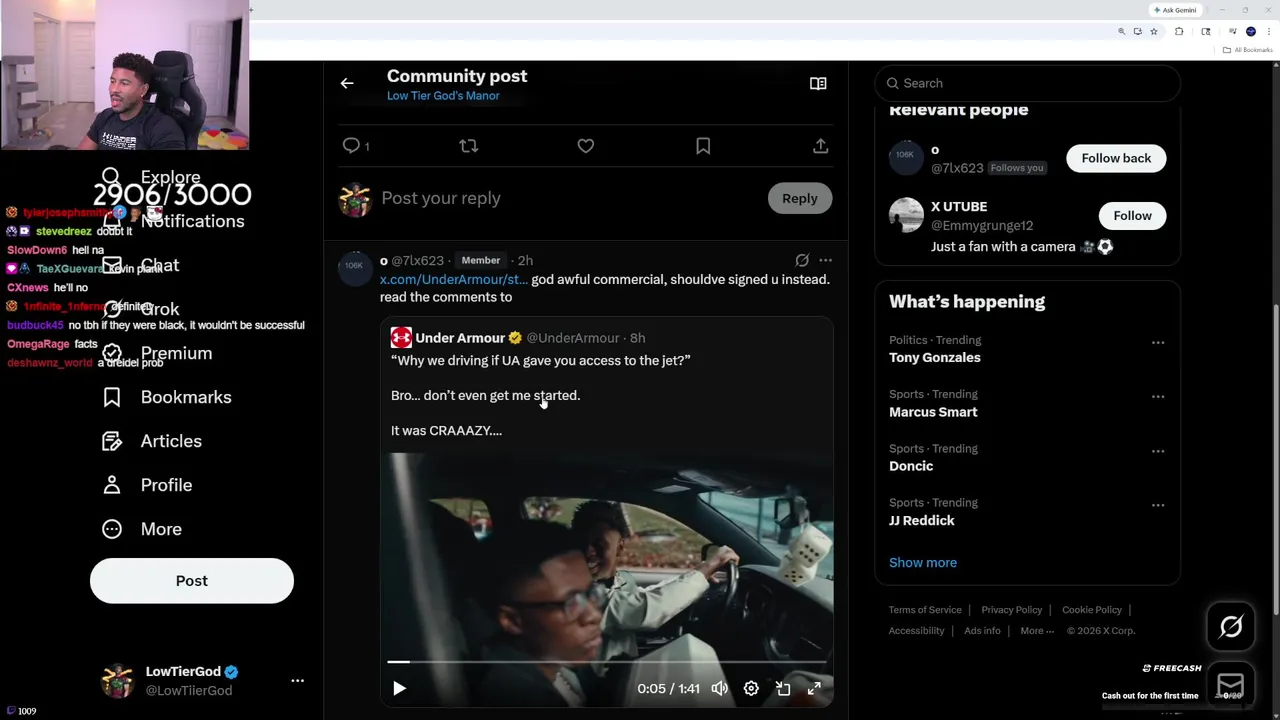Play the Under Armour video
1280x720 pixels.
pos(399,688)
